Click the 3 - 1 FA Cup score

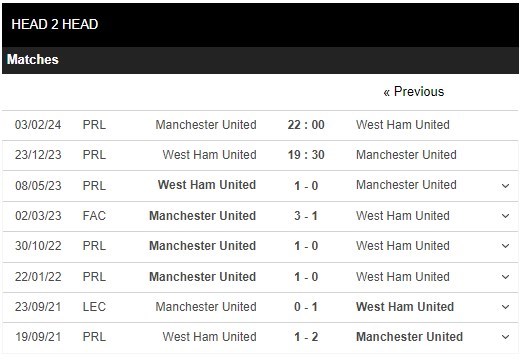tap(306, 216)
